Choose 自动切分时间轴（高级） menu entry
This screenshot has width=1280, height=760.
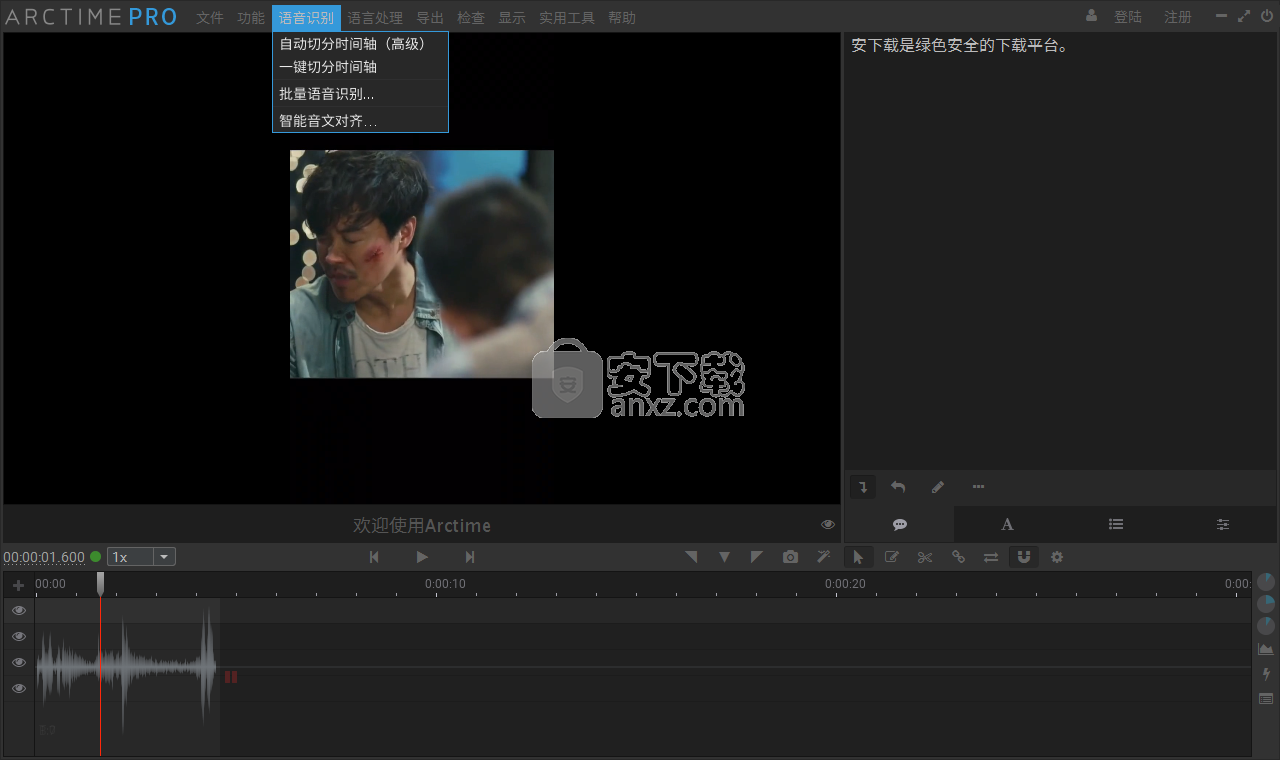coord(360,44)
